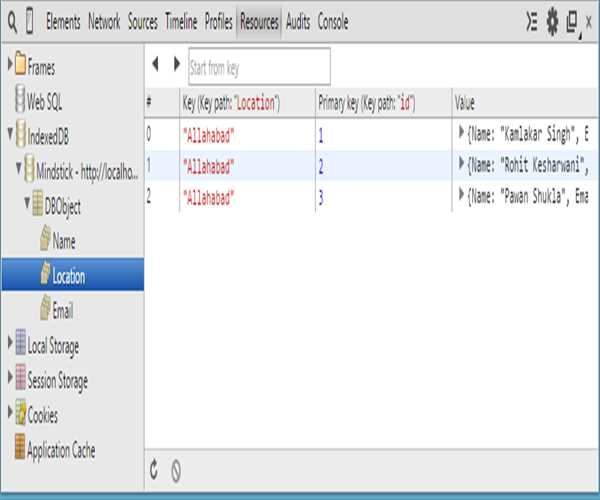The width and height of the screenshot is (600, 500).
Task: Toggle the mobile device emulation icon
Action: [x=31, y=21]
